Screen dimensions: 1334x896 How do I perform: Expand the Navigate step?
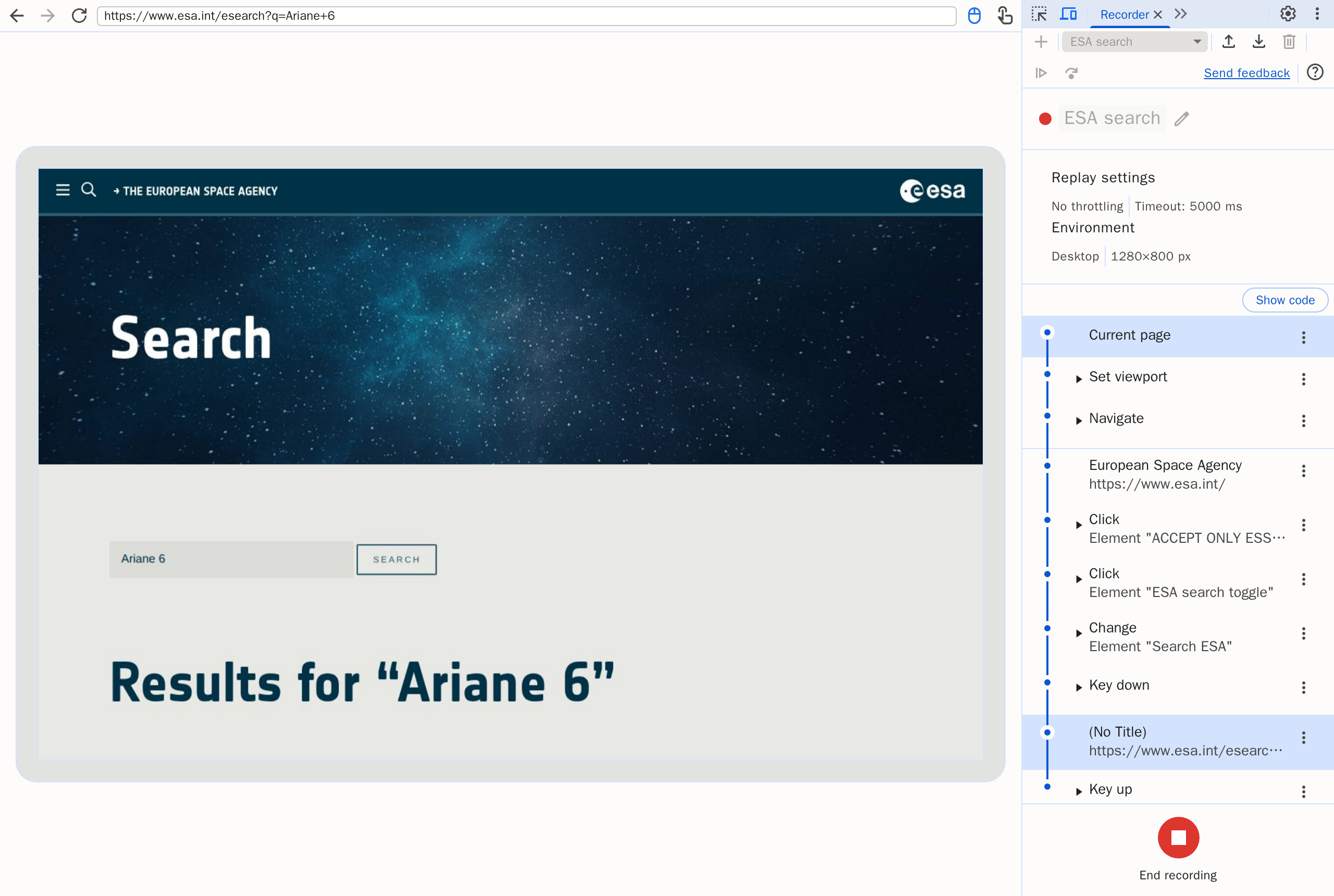(1079, 420)
